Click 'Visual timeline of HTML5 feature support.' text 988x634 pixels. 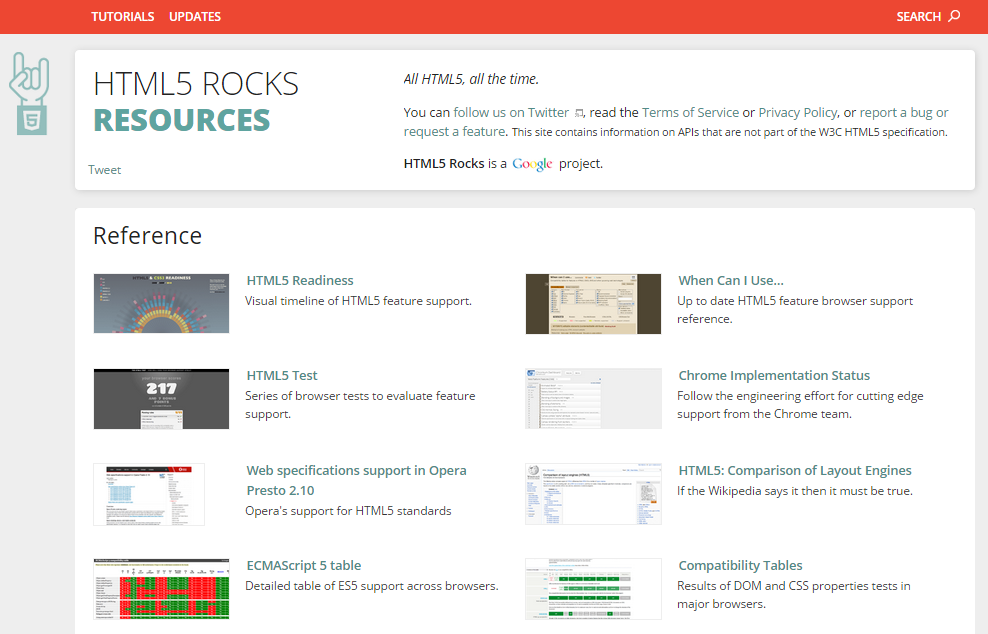click(x=358, y=301)
